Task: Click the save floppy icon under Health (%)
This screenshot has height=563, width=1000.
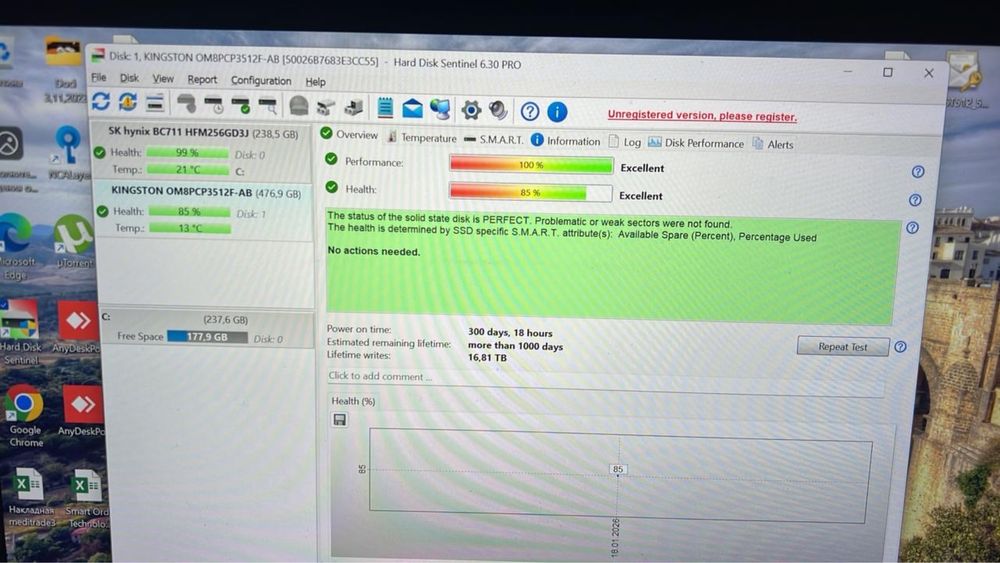Action: 339,420
